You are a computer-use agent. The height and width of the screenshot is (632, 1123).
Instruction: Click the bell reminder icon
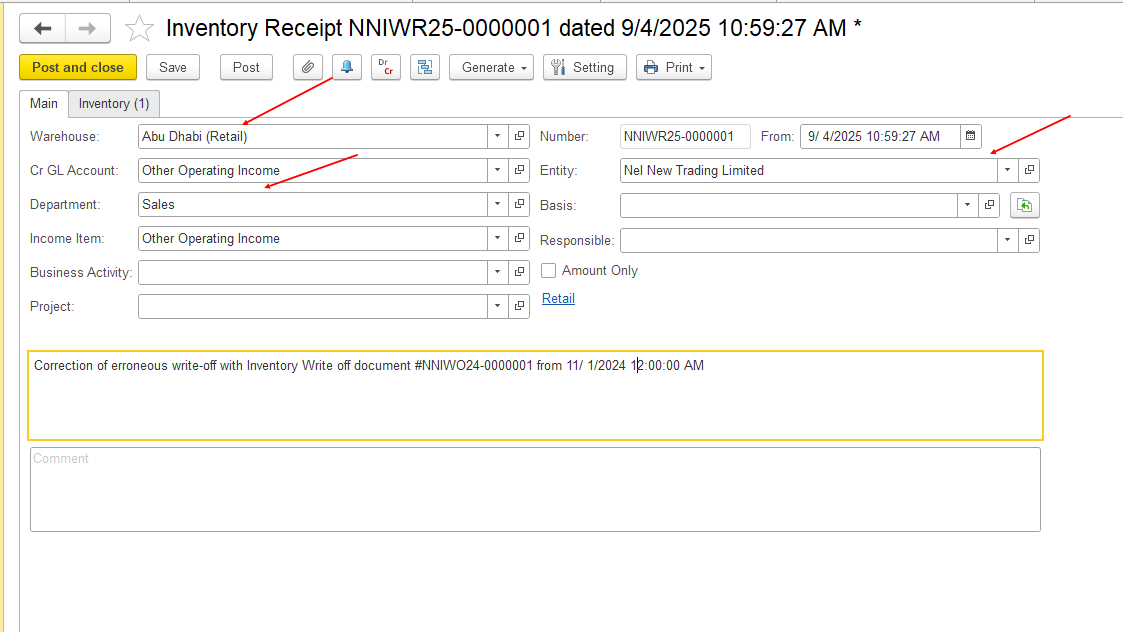[x=347, y=67]
